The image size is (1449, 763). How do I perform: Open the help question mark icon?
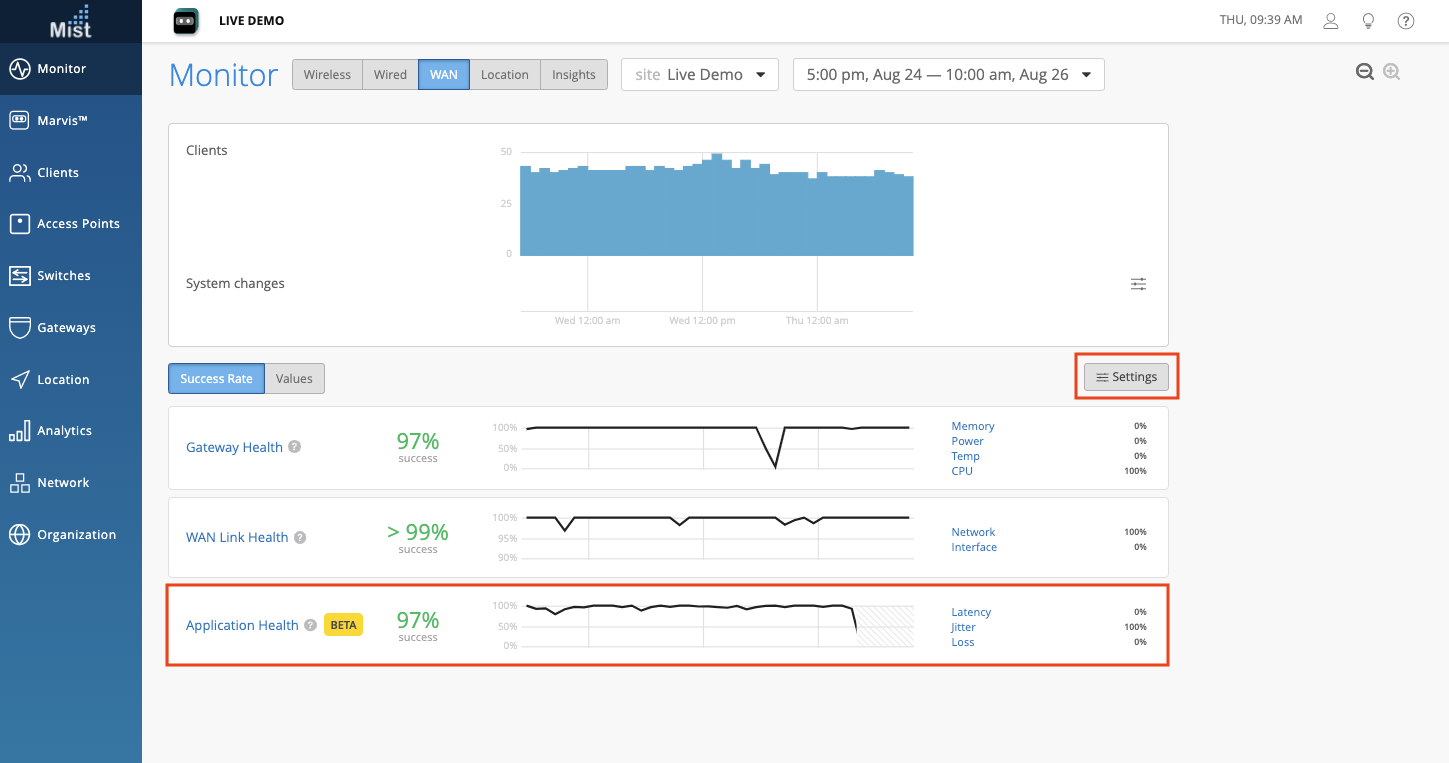point(1406,21)
